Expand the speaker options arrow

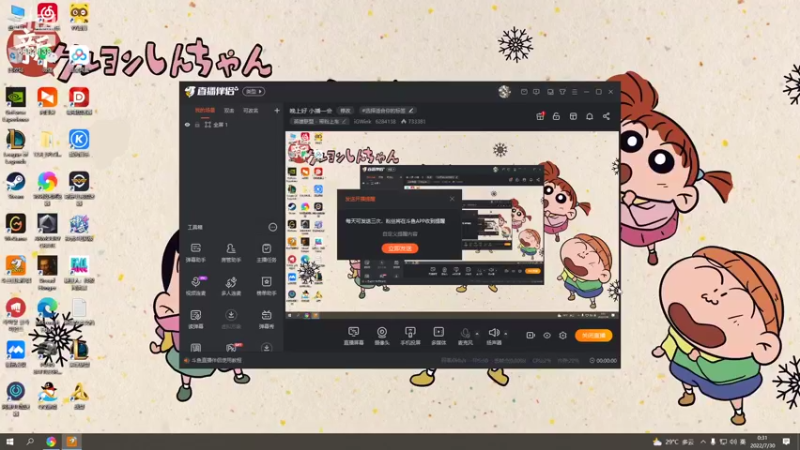coord(506,334)
